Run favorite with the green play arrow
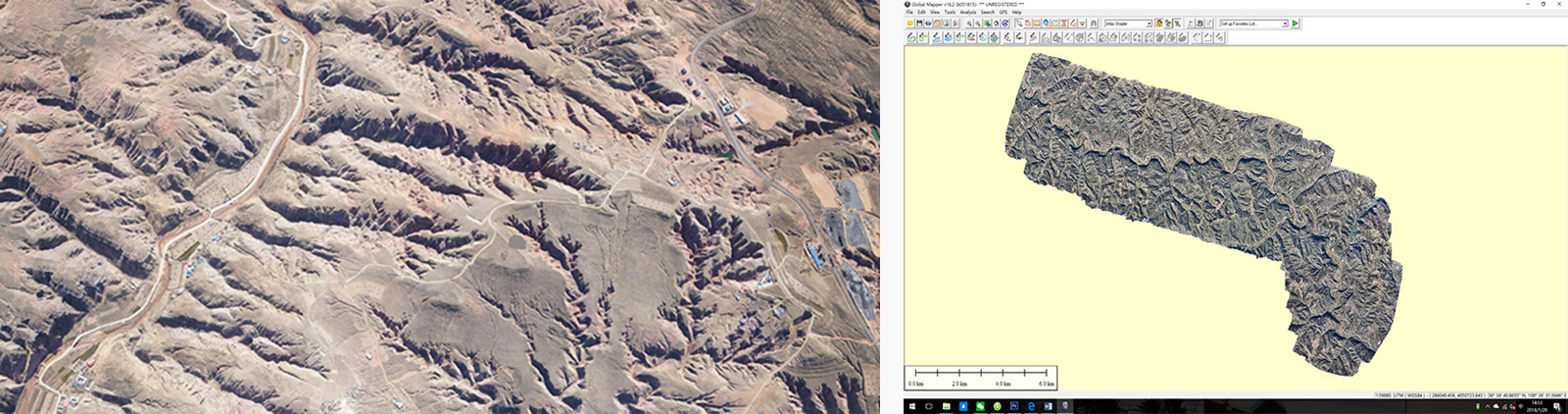 pyautogui.click(x=1296, y=24)
